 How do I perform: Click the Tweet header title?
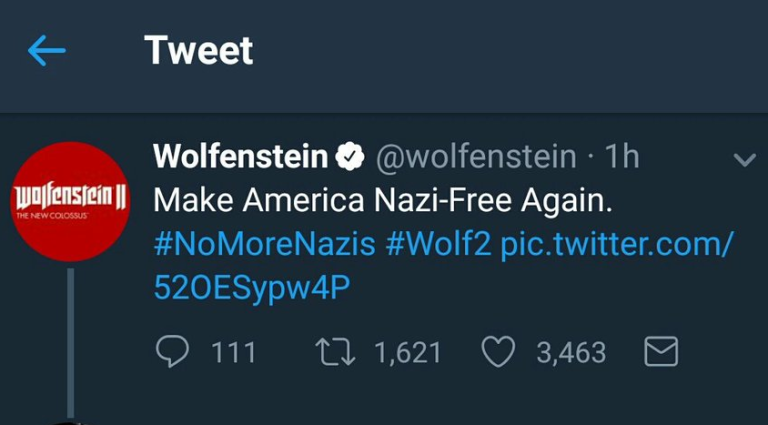tap(198, 50)
